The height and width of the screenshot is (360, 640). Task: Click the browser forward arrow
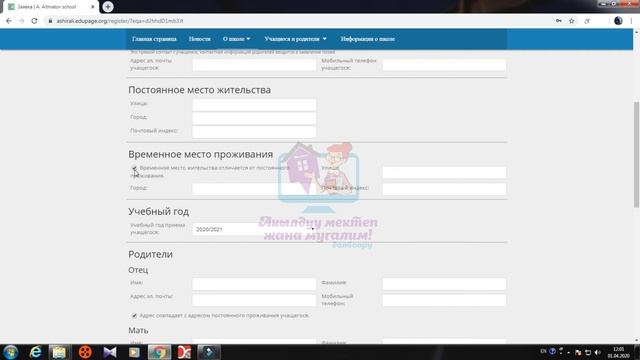(x=21, y=21)
